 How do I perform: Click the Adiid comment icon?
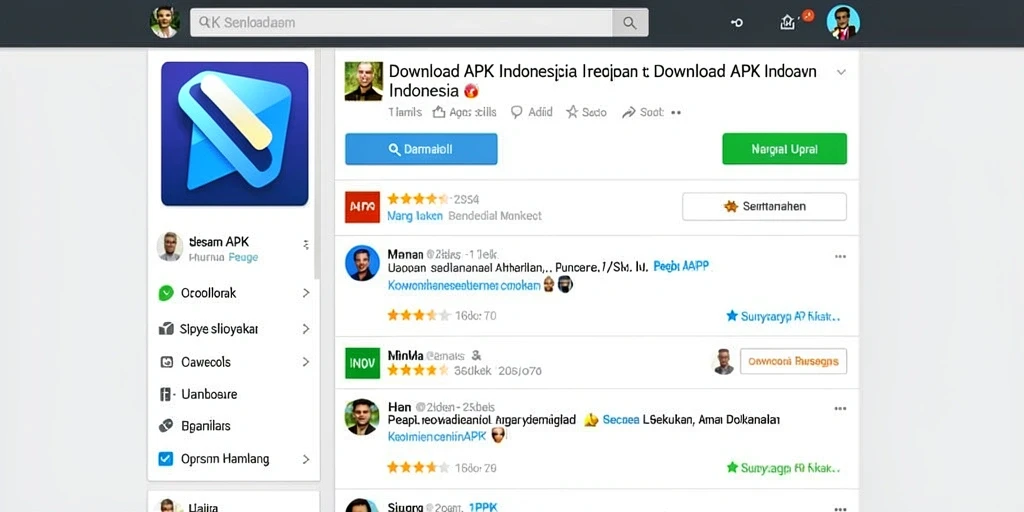[x=517, y=112]
